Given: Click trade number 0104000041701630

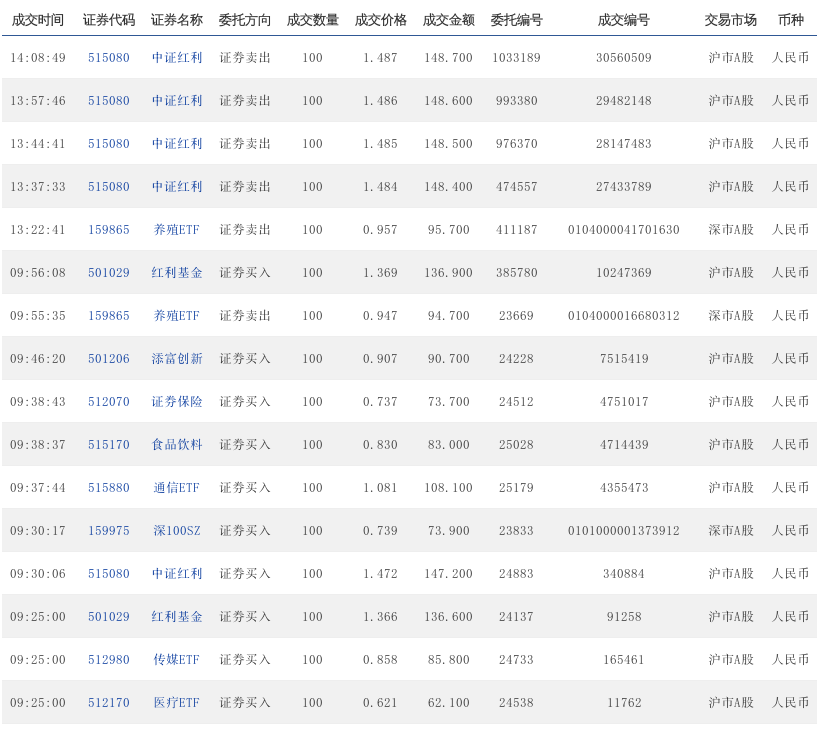Looking at the screenshot, I should [x=623, y=230].
